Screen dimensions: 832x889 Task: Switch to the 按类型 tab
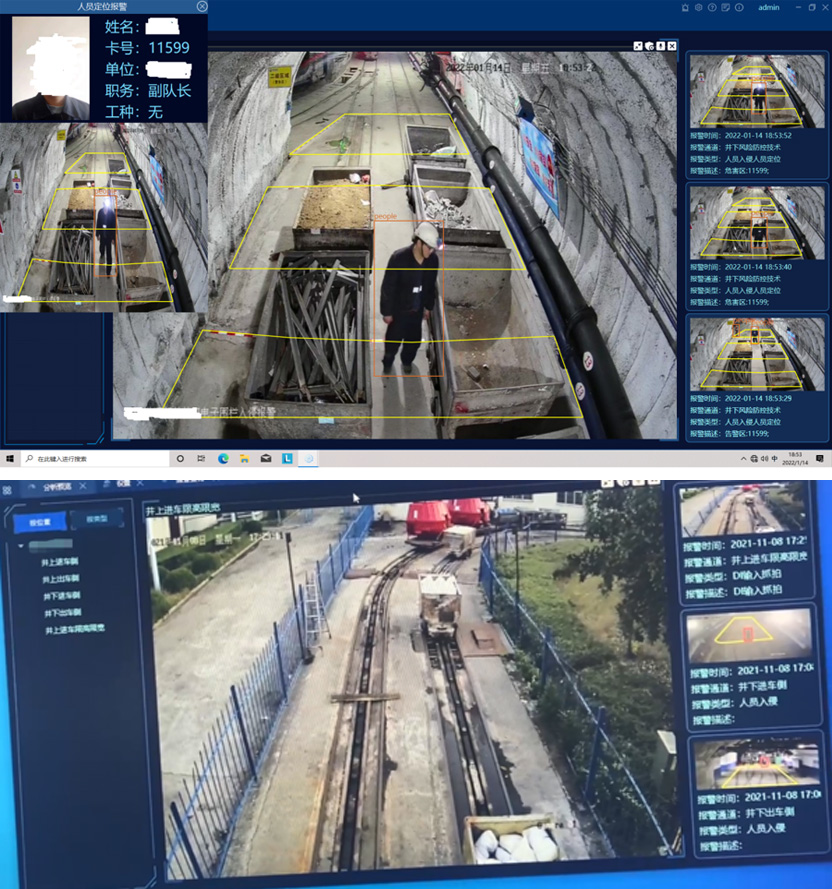pos(97,521)
